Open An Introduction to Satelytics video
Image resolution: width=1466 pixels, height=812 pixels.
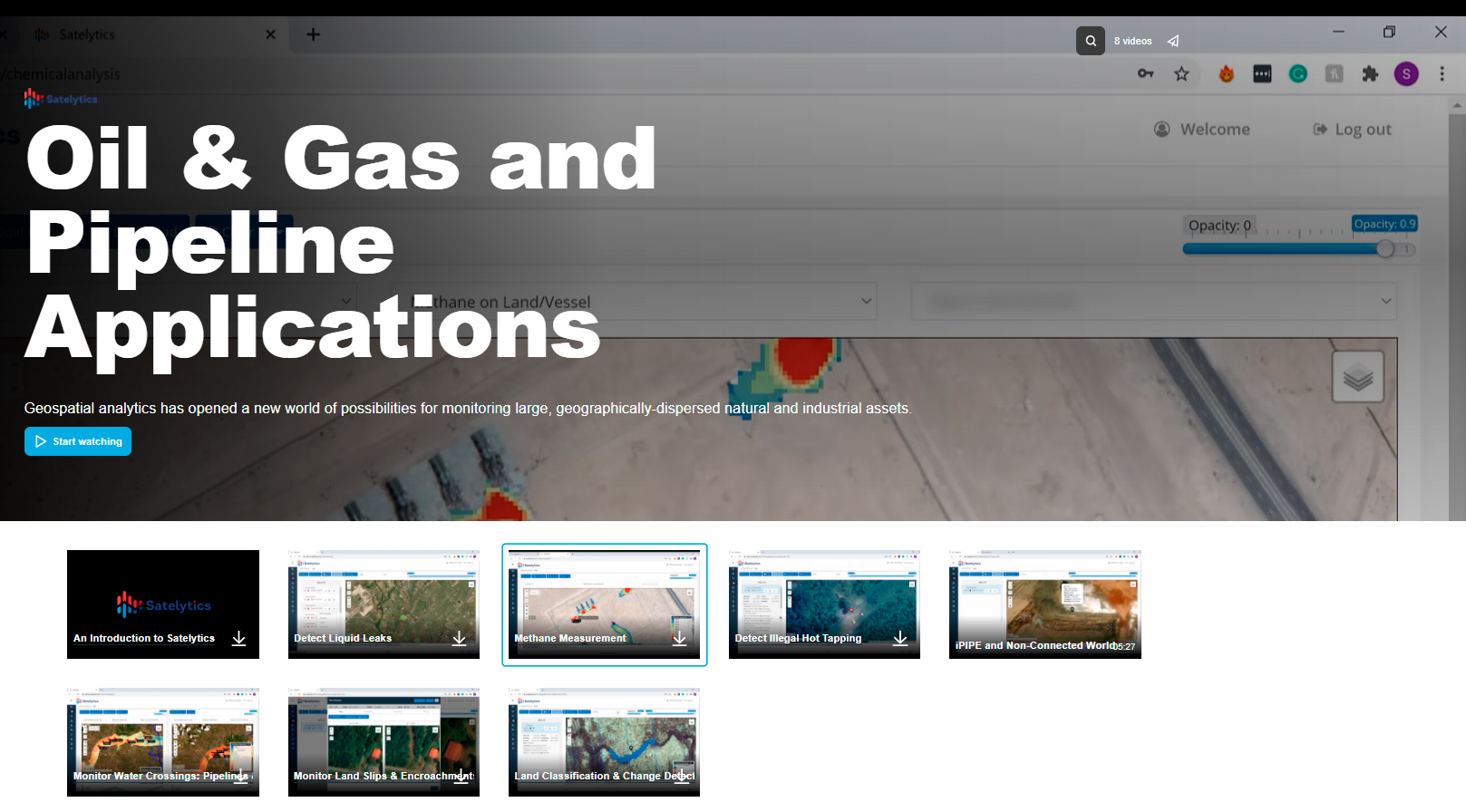pyautogui.click(x=163, y=604)
